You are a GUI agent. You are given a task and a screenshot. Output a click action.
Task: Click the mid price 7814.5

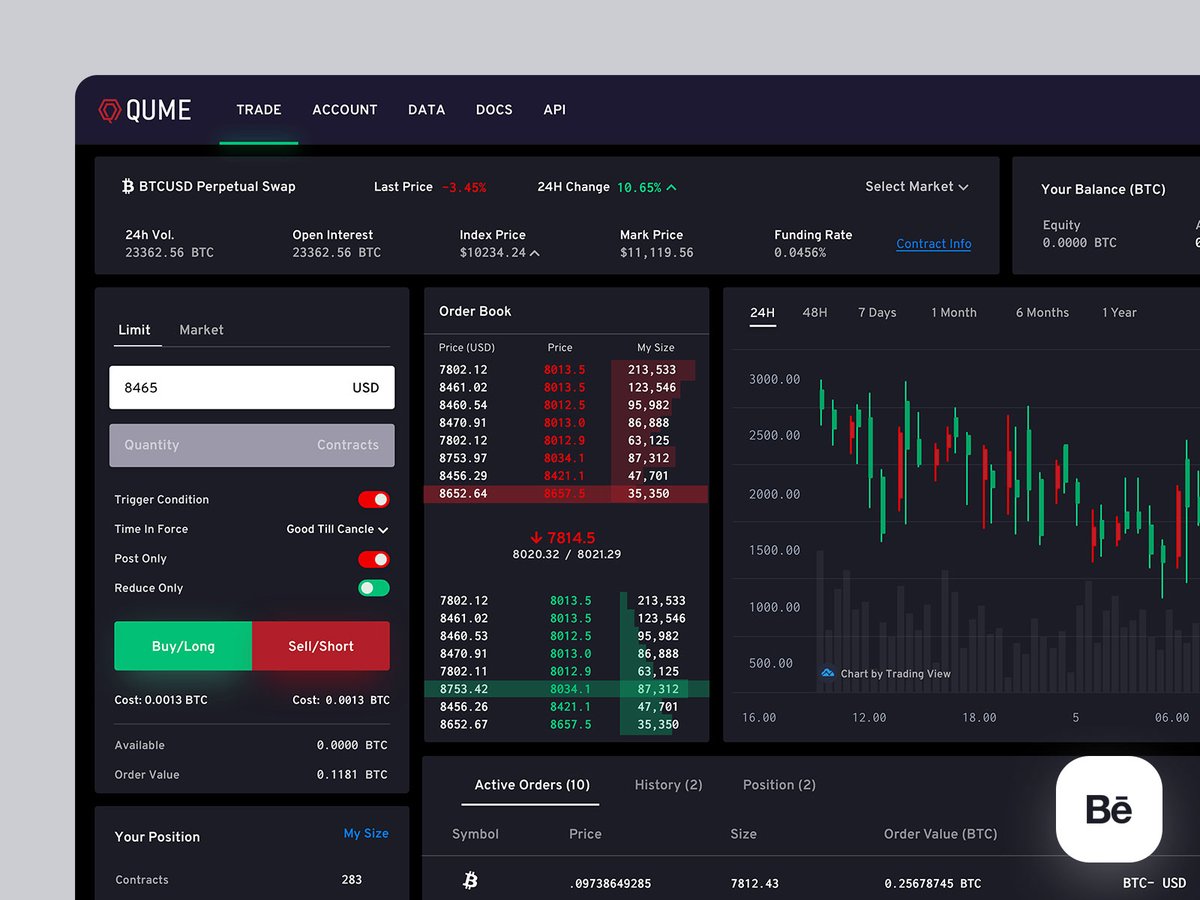(x=571, y=538)
